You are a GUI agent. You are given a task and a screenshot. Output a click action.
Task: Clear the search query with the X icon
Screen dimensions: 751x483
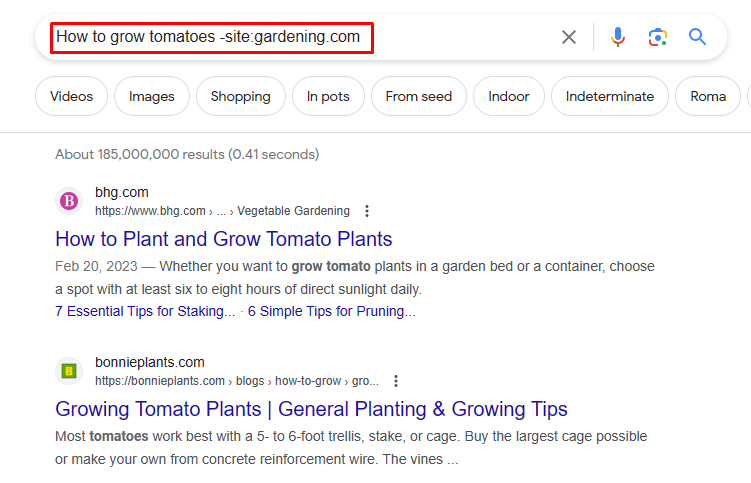coord(569,37)
